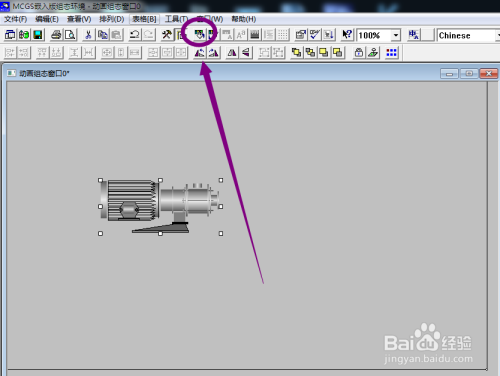The height and width of the screenshot is (376, 500).
Task: Open the 文件(F) menu
Action: pos(15,19)
